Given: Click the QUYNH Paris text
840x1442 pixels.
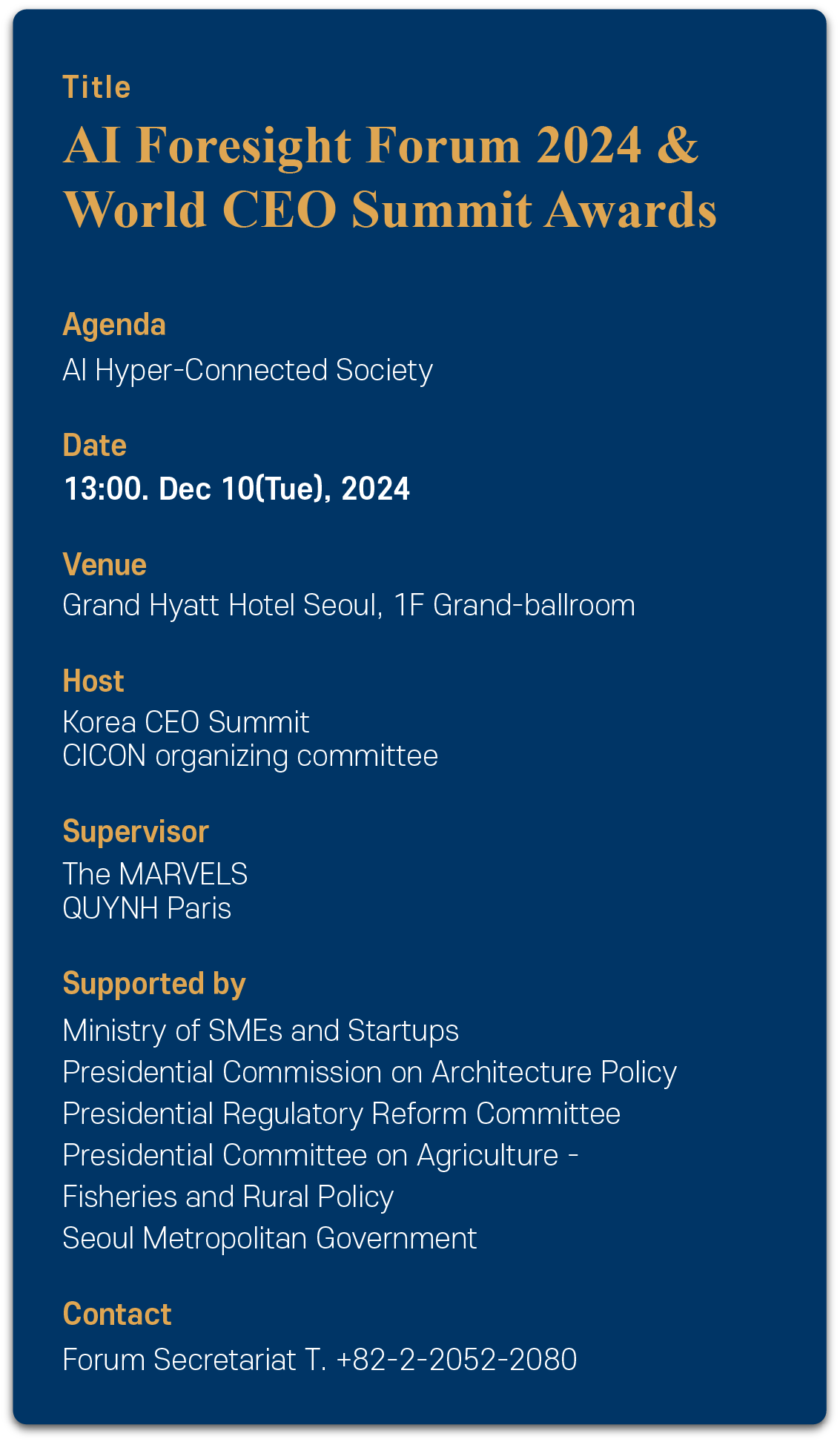Looking at the screenshot, I should click(147, 909).
